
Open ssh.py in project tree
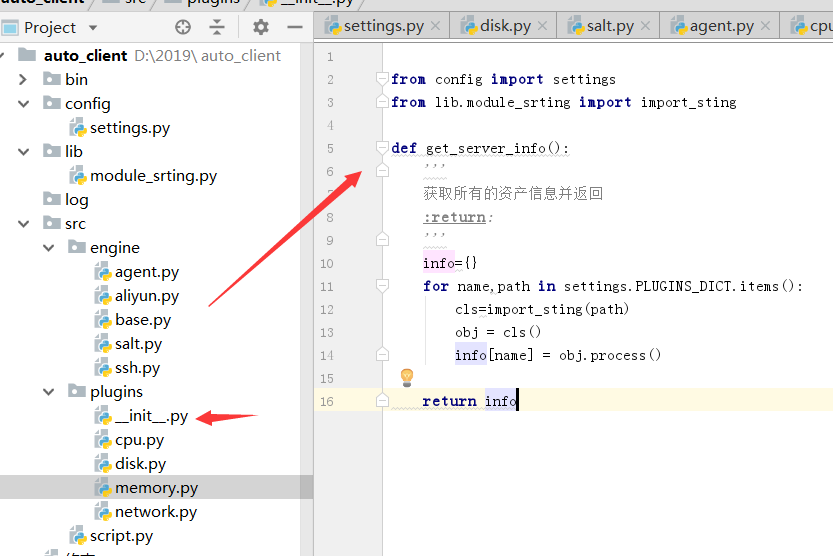tap(137, 368)
